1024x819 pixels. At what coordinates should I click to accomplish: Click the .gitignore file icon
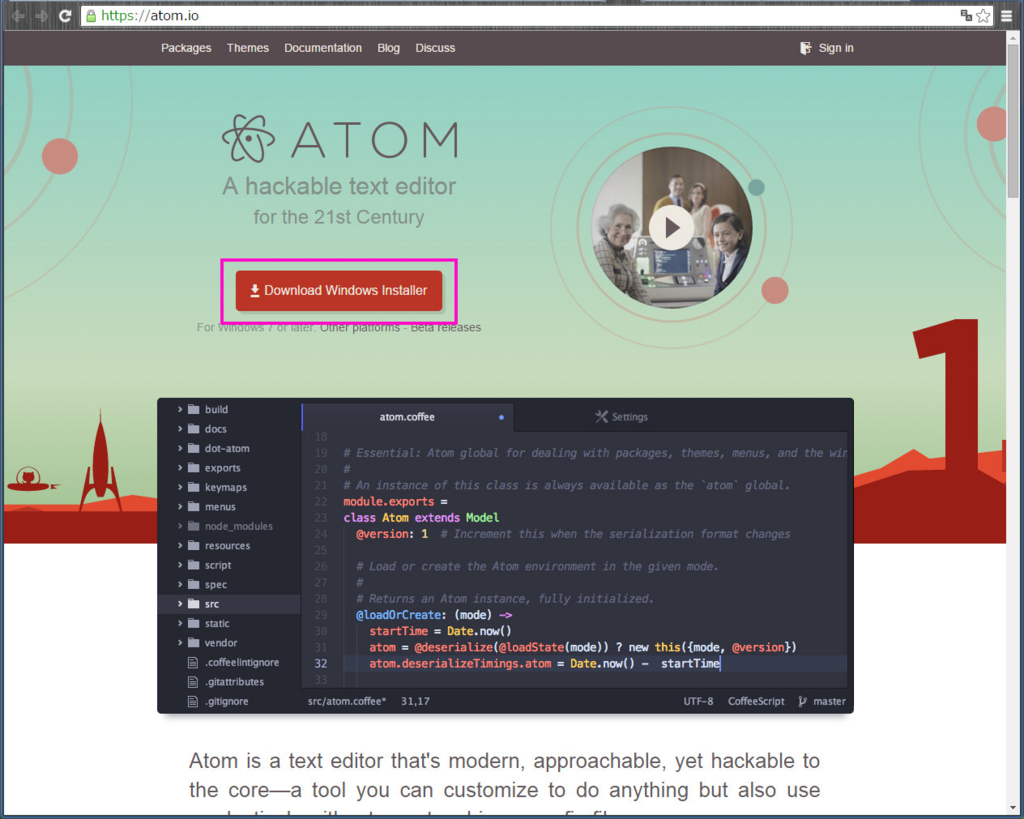(193, 701)
